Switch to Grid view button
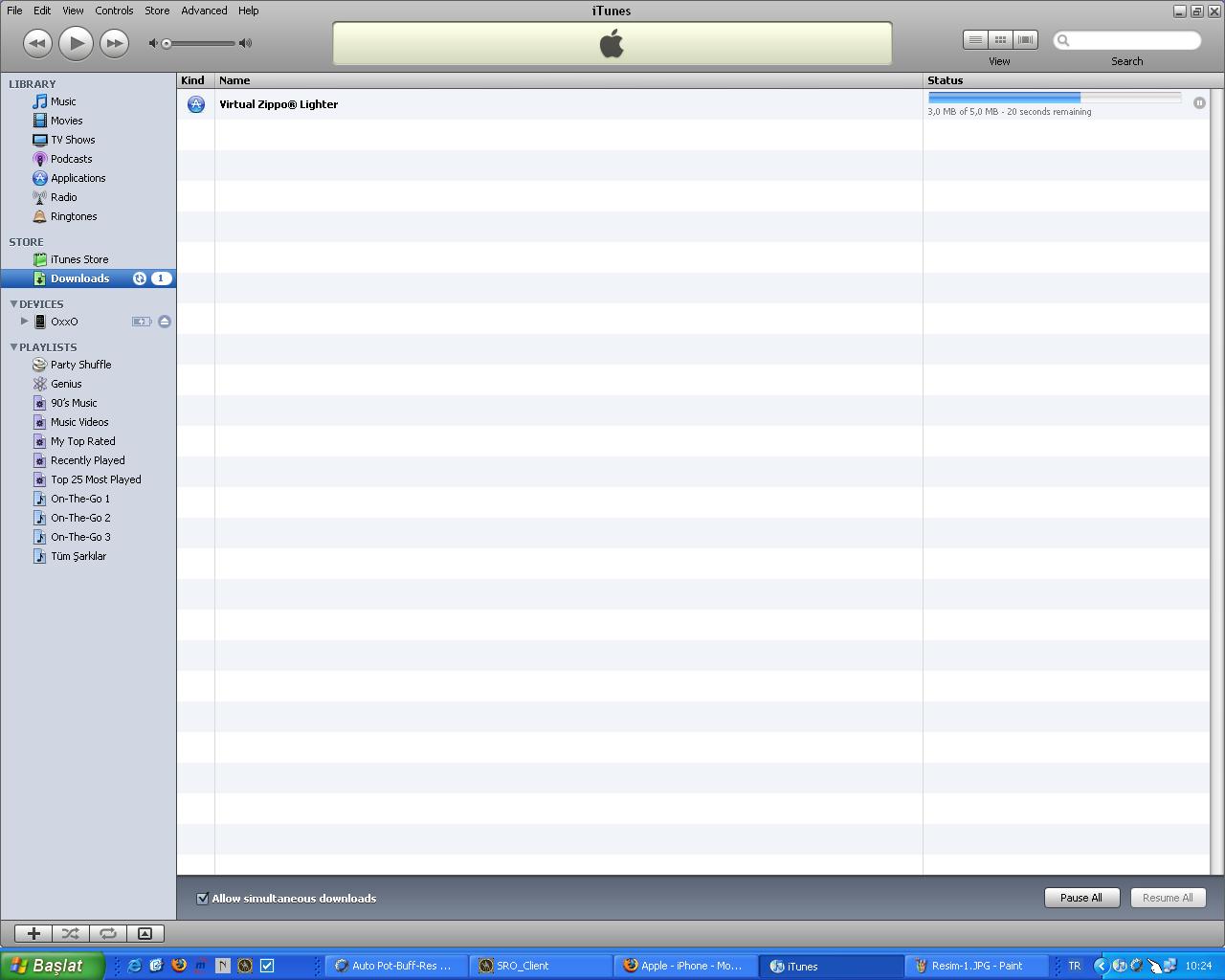 [1000, 40]
